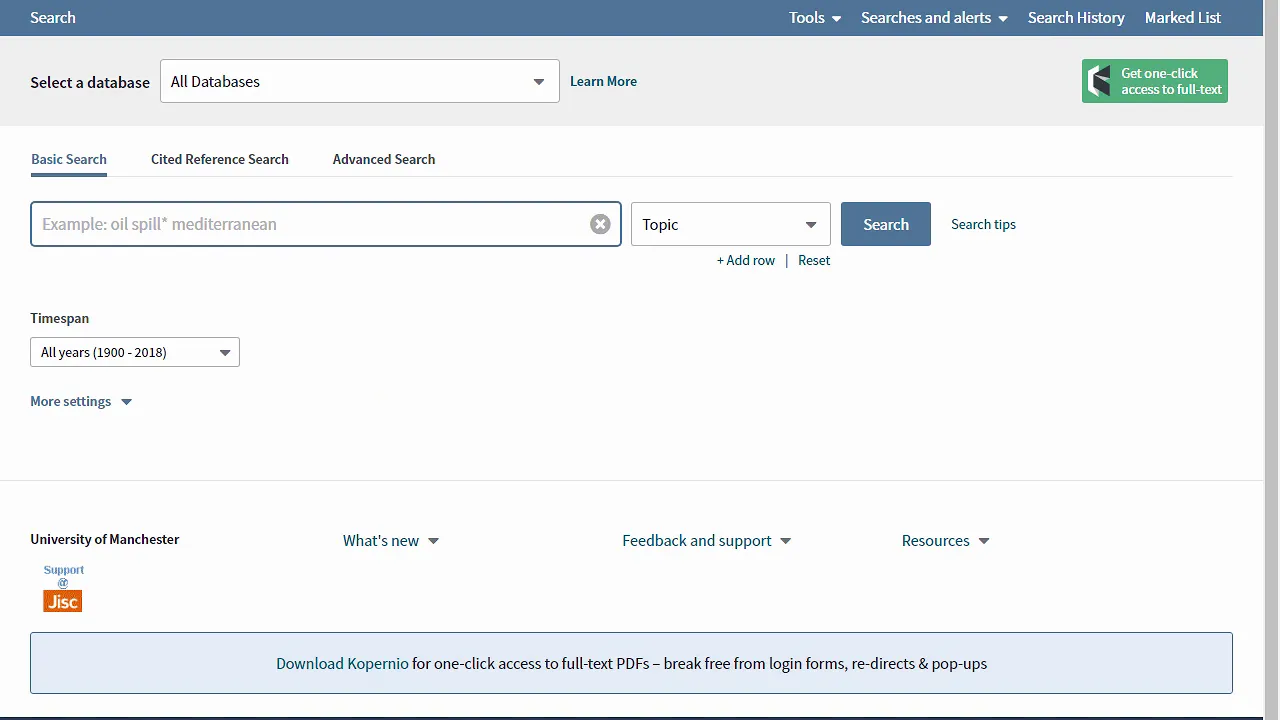Click + Add row link
This screenshot has height=720, width=1280.
(746, 260)
